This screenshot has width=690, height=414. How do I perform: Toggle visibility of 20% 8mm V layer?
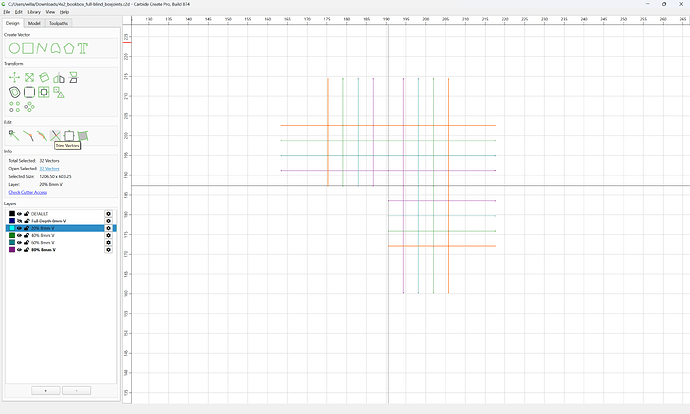(19, 228)
